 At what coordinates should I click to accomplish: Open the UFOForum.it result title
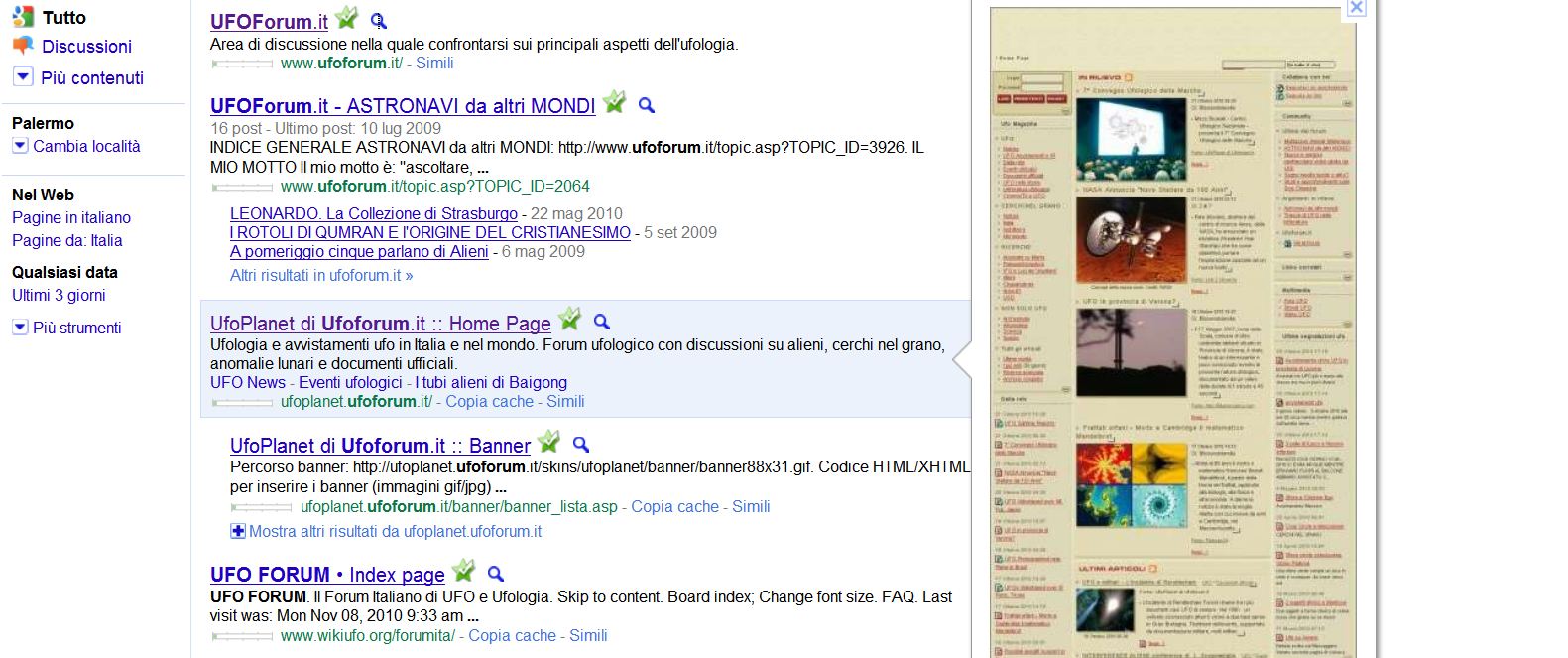[x=269, y=21]
